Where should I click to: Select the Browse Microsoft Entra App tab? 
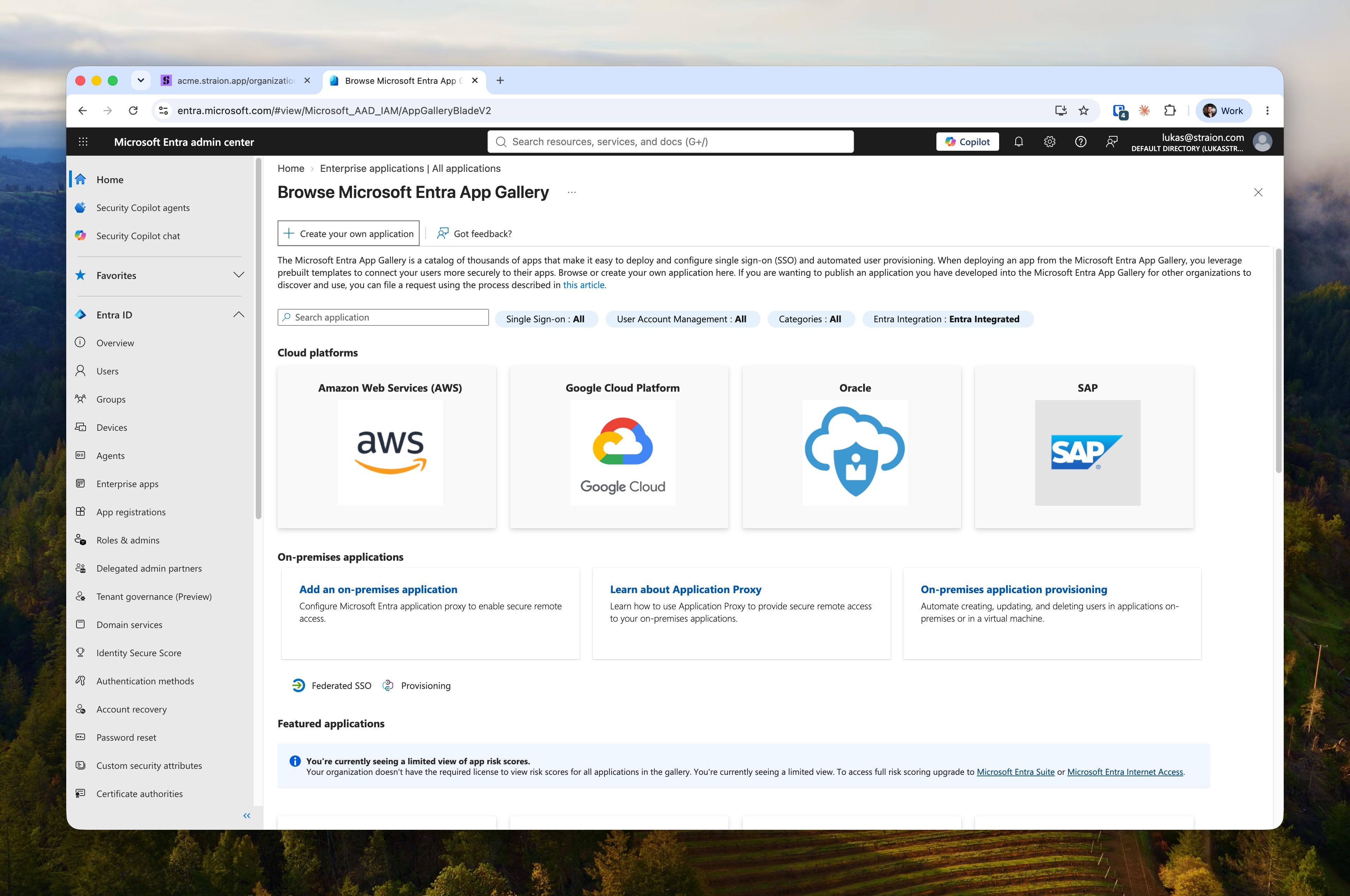pos(403,81)
